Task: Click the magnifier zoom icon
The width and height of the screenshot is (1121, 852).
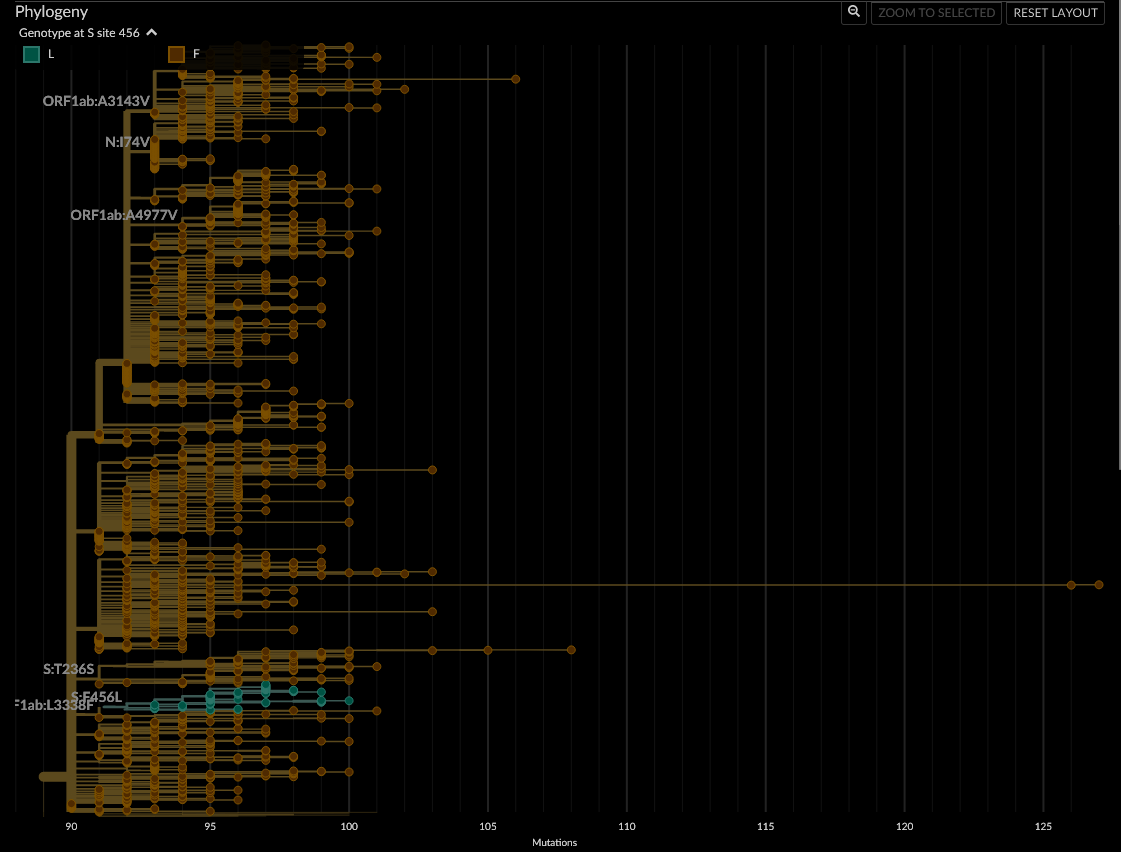Action: tap(853, 13)
